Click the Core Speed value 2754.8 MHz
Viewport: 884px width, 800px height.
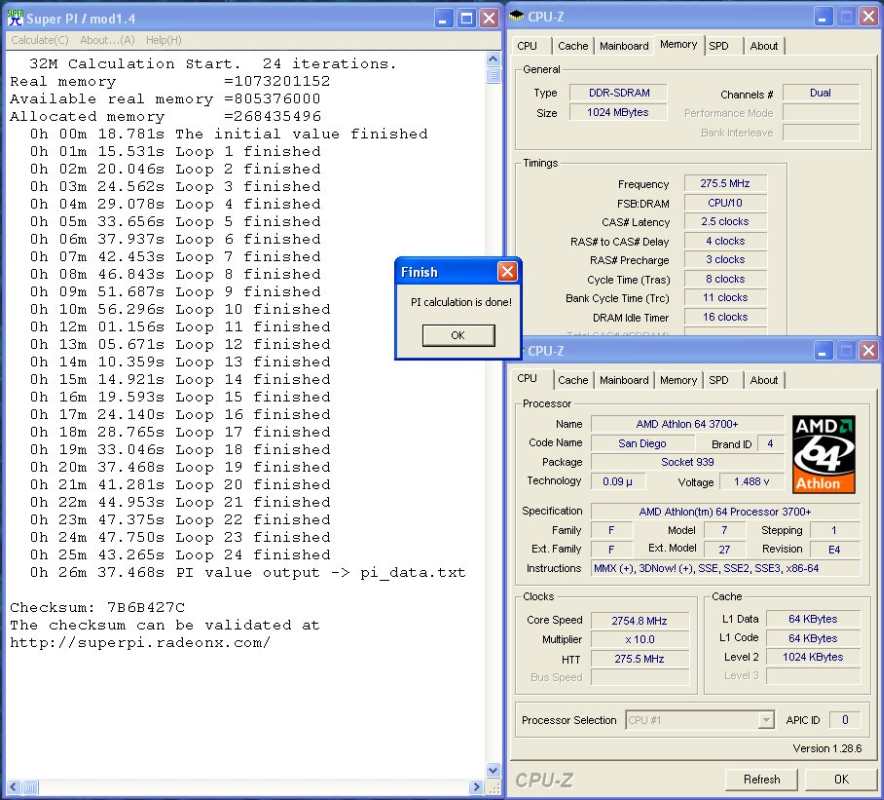(x=639, y=621)
